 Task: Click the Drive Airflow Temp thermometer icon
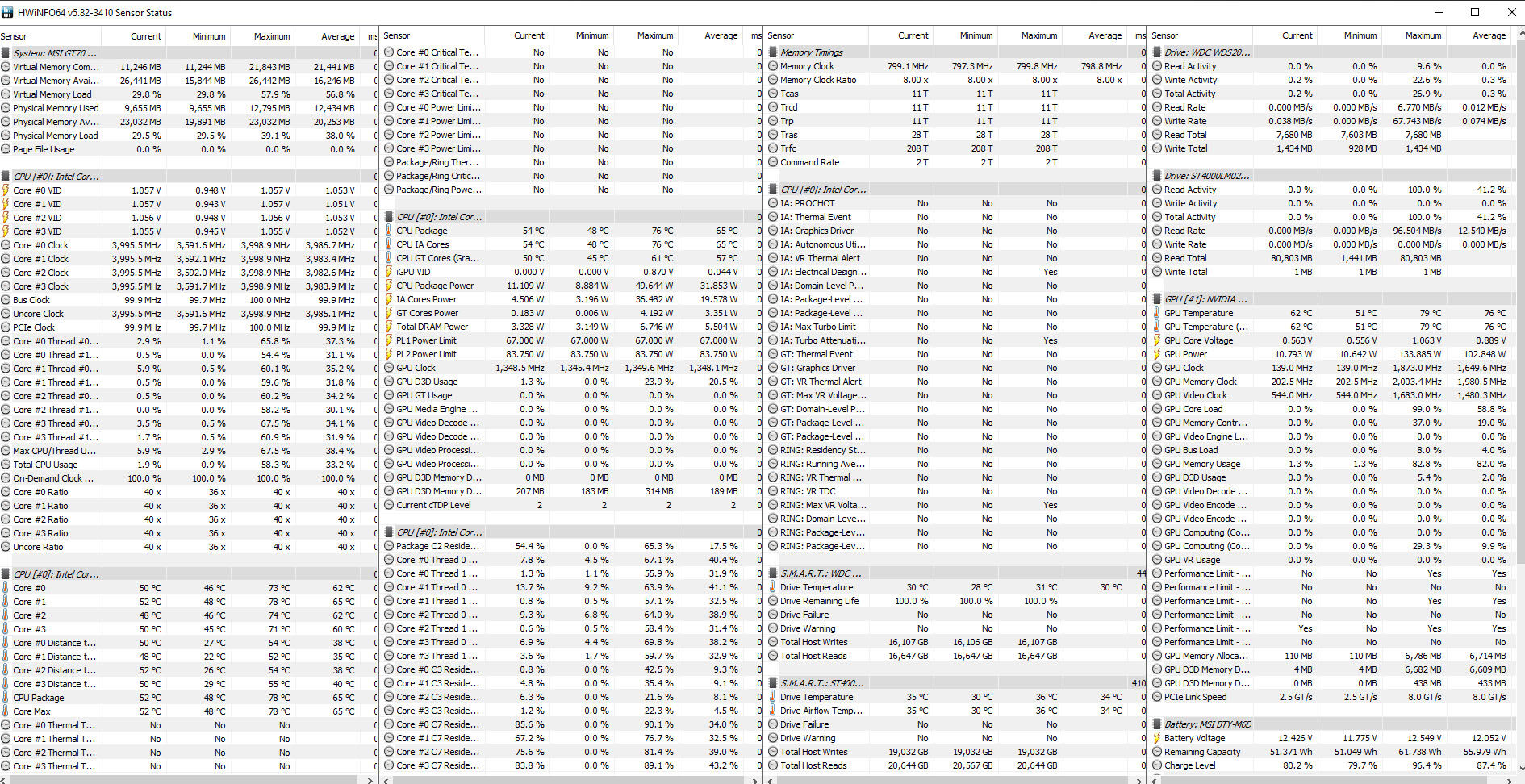[773, 711]
